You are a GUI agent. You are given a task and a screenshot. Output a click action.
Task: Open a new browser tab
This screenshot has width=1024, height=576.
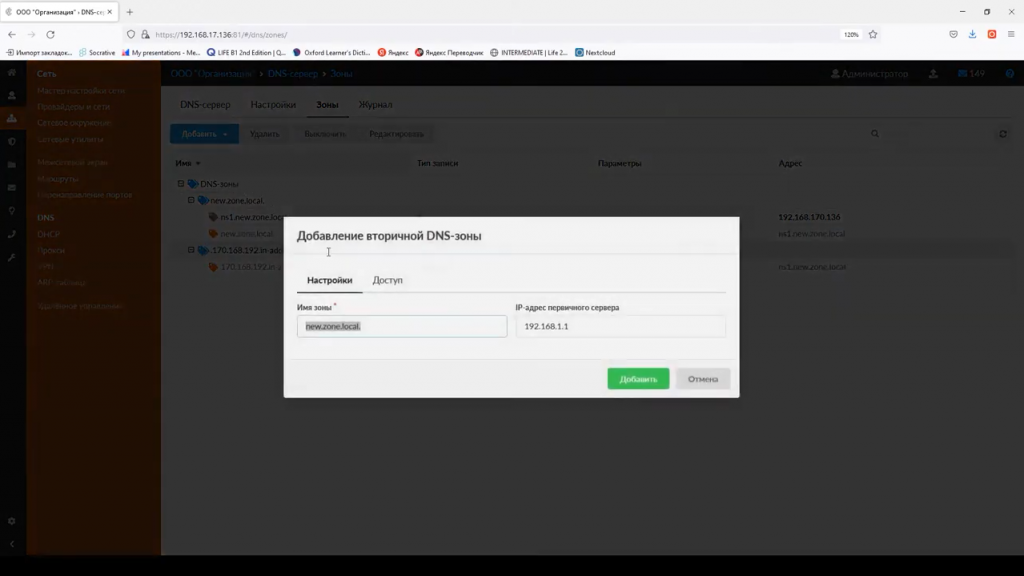point(129,12)
